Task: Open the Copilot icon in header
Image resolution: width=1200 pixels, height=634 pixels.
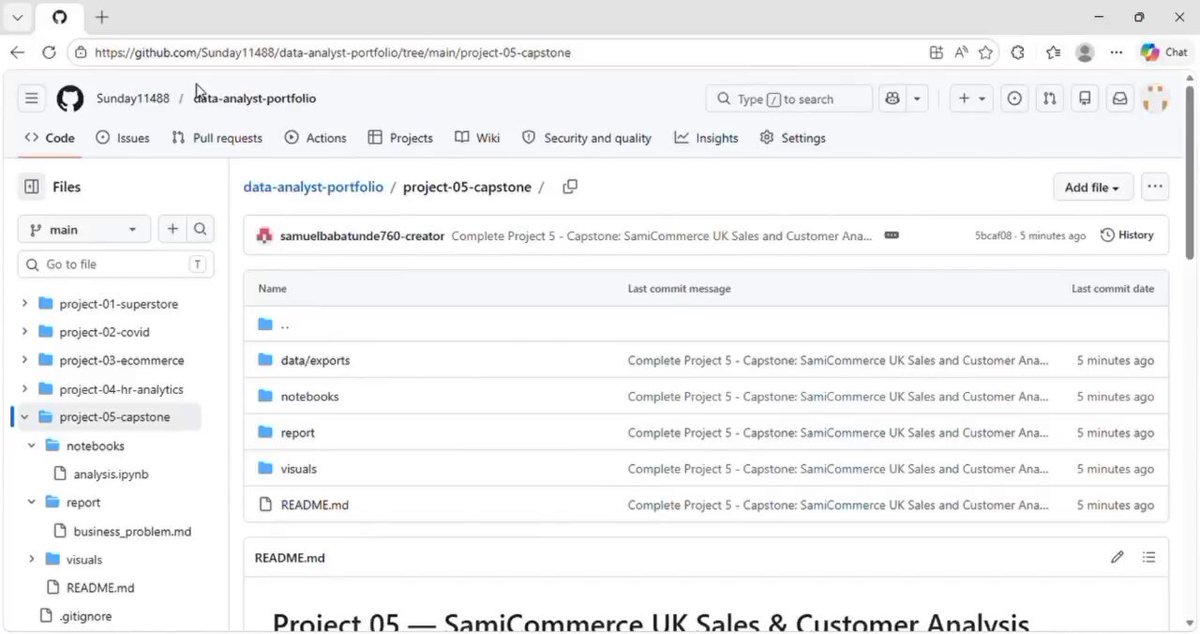Action: pos(892,98)
